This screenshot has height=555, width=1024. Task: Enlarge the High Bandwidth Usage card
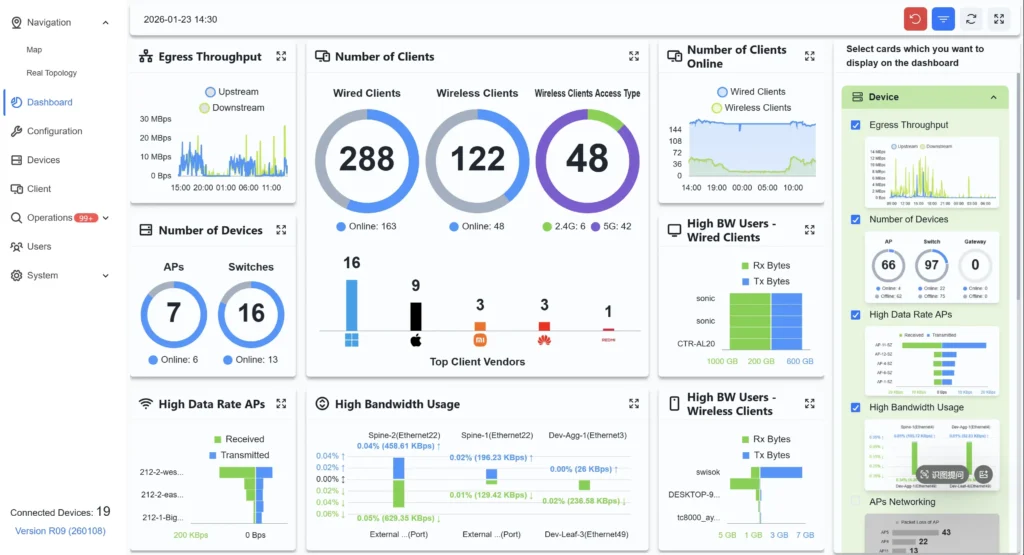click(x=634, y=404)
